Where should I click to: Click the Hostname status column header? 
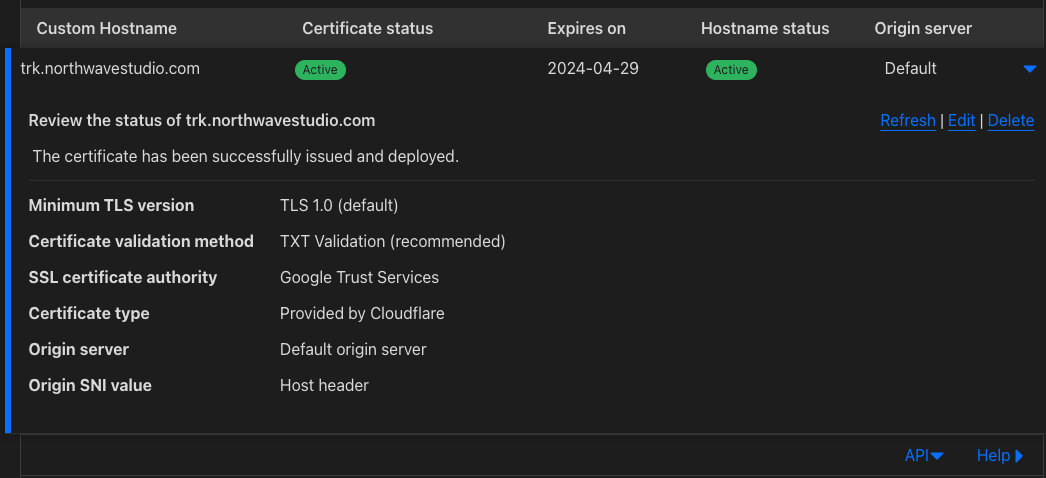click(x=765, y=29)
